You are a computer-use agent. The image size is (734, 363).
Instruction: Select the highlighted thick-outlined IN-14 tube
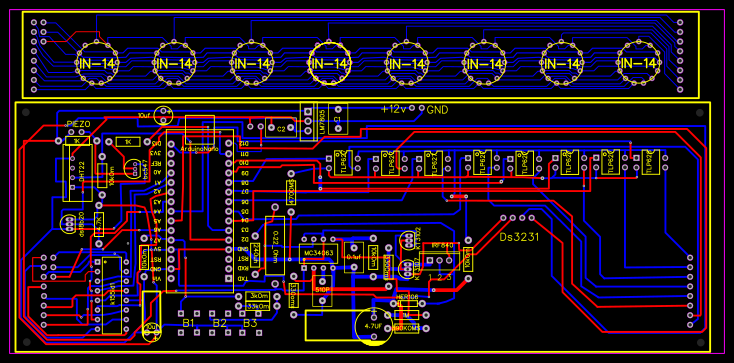coord(330,62)
